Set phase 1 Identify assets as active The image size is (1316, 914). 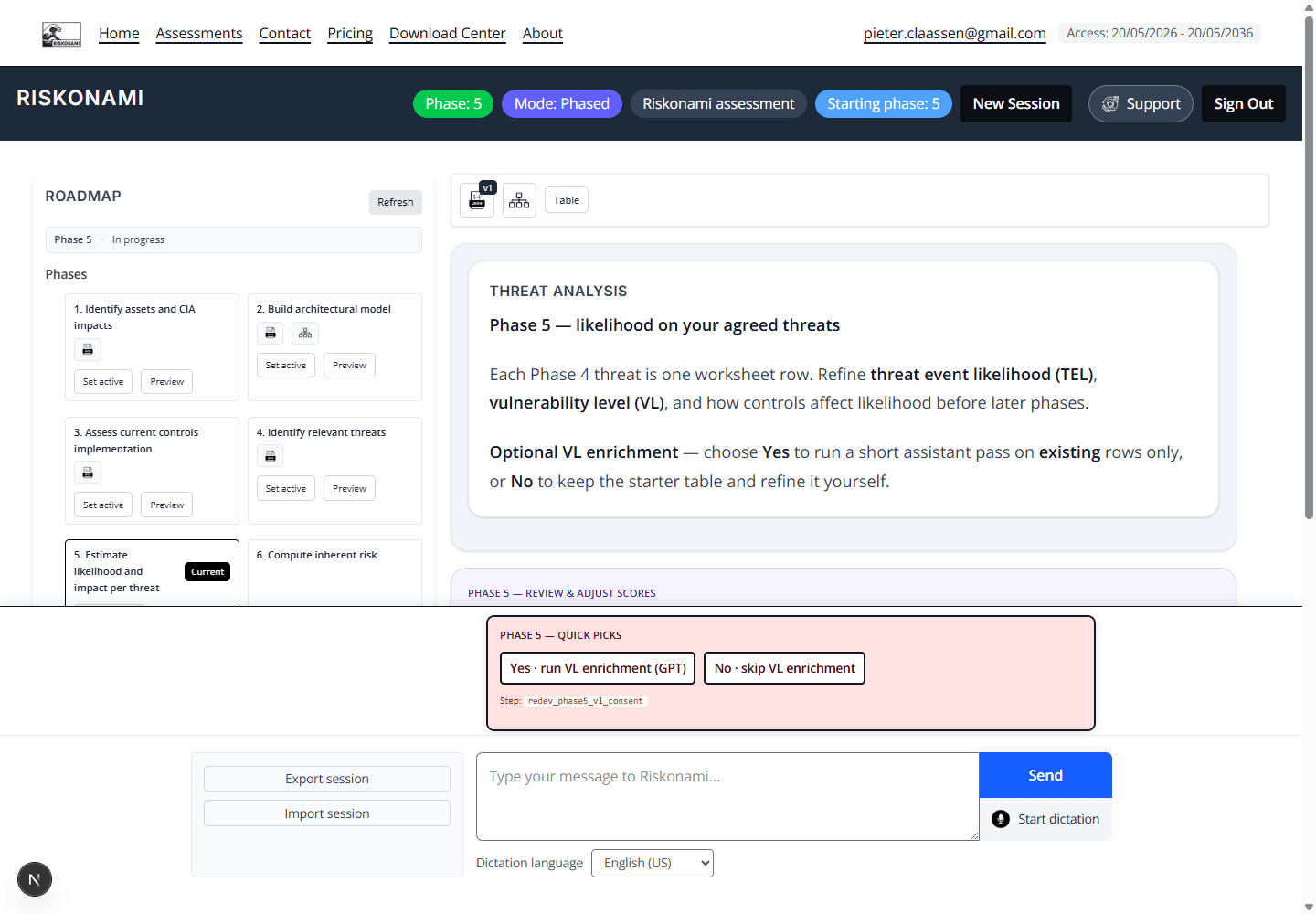[x=103, y=382]
